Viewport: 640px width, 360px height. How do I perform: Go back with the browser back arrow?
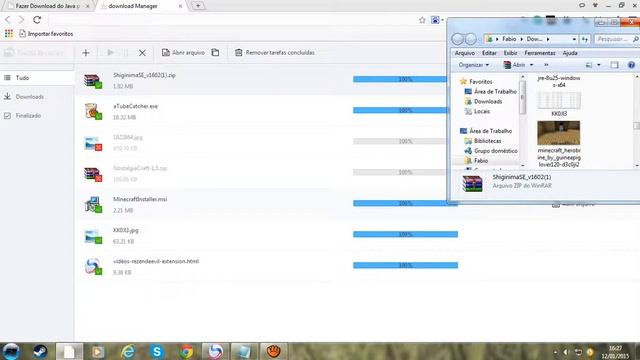tap(8, 20)
